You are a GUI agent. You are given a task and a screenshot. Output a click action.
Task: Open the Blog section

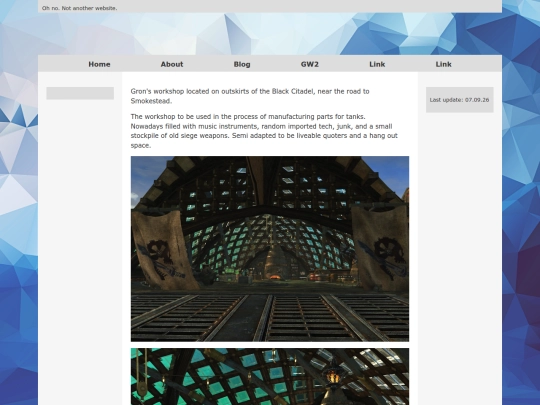click(x=242, y=64)
